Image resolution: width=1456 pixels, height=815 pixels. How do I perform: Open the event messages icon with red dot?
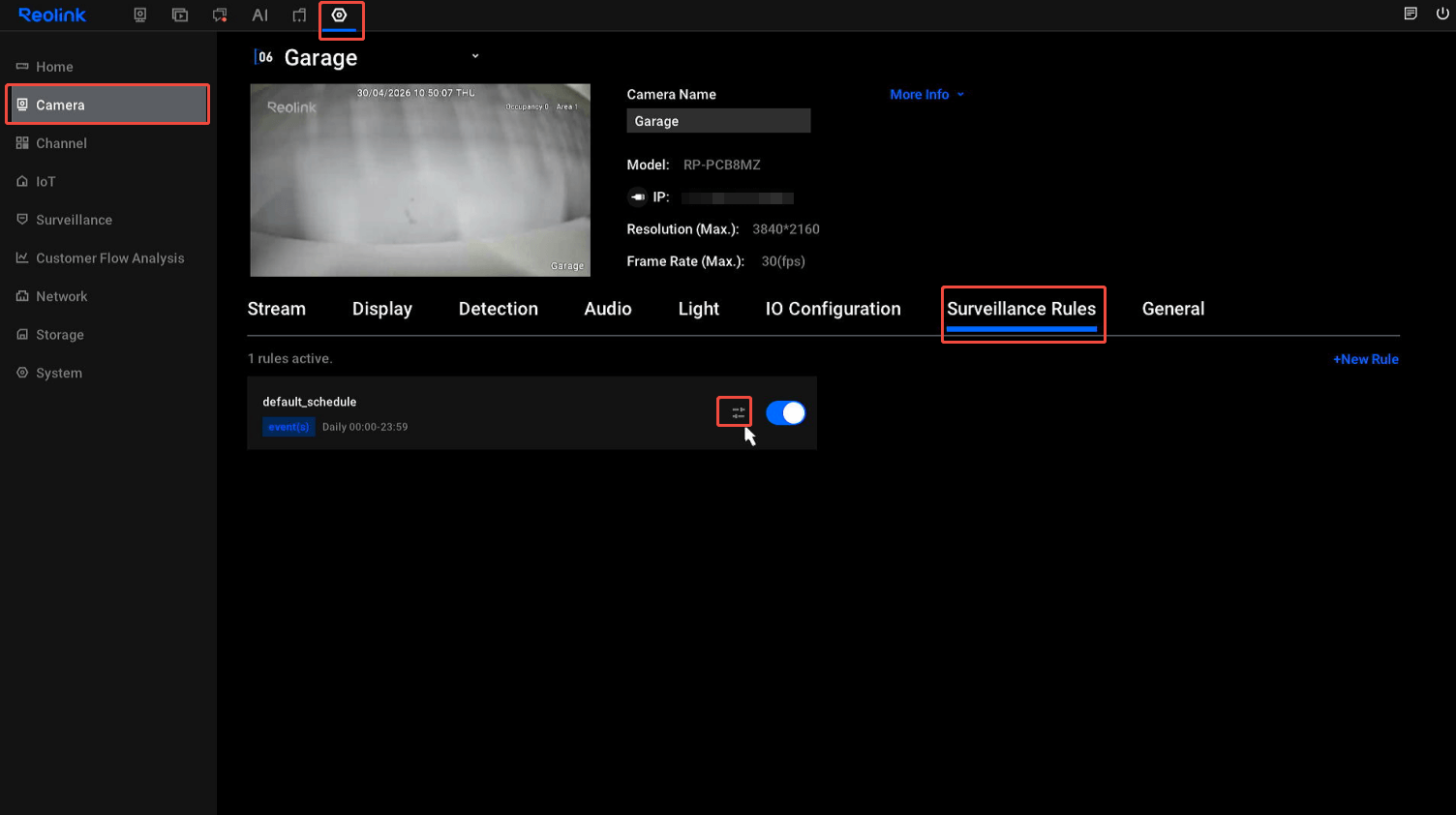pos(220,15)
